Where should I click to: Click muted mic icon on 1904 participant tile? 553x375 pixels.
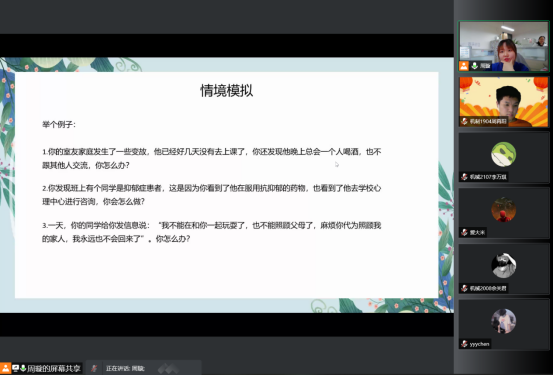point(464,121)
